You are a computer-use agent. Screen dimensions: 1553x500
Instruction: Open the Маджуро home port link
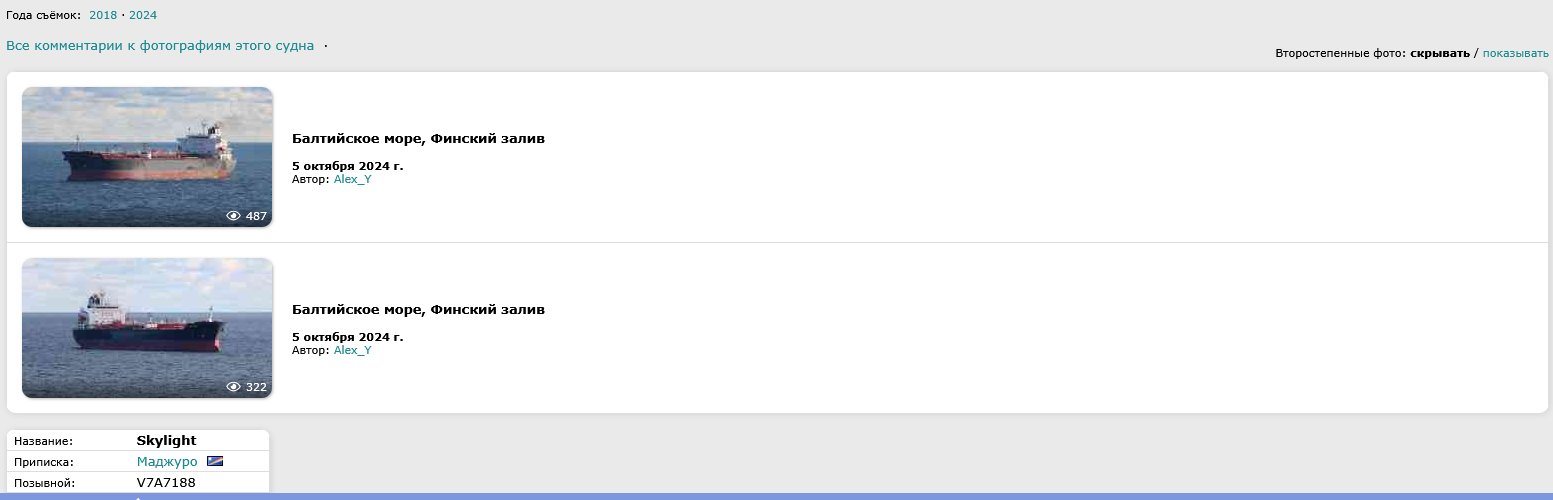tap(167, 462)
